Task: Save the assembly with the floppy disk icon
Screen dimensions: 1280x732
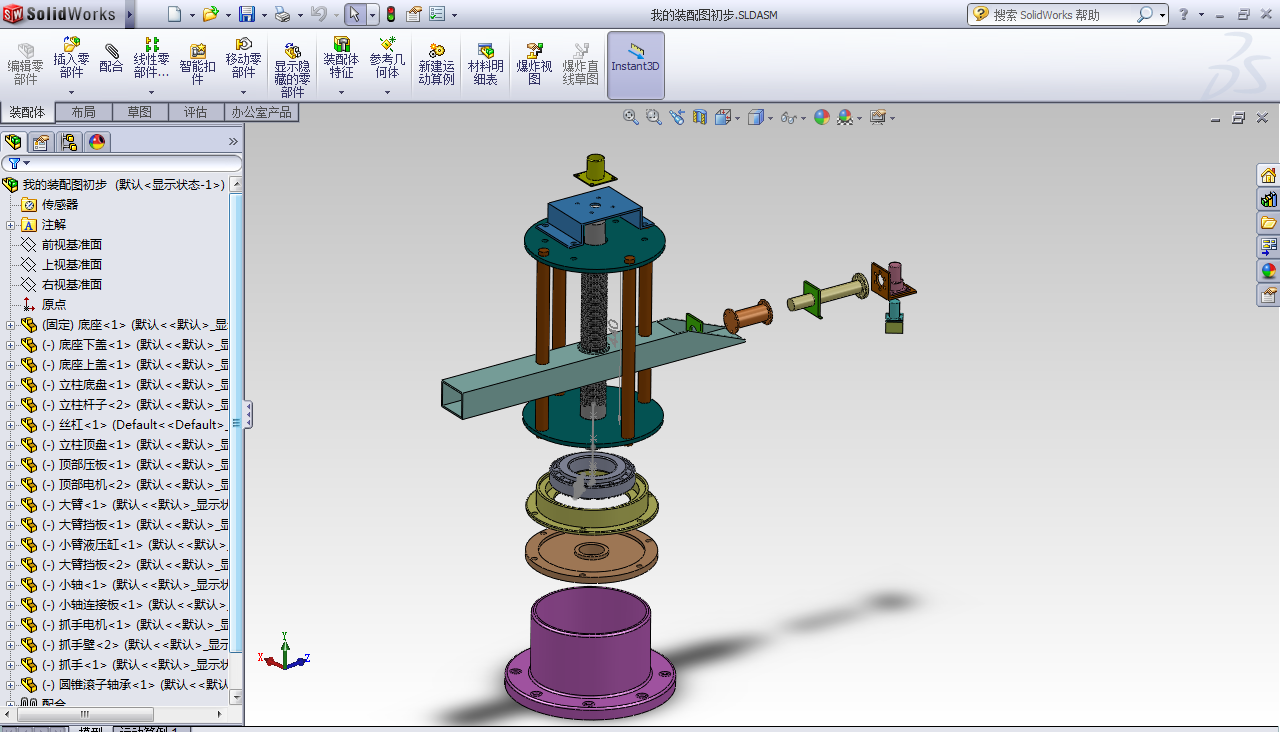Action: click(x=247, y=14)
